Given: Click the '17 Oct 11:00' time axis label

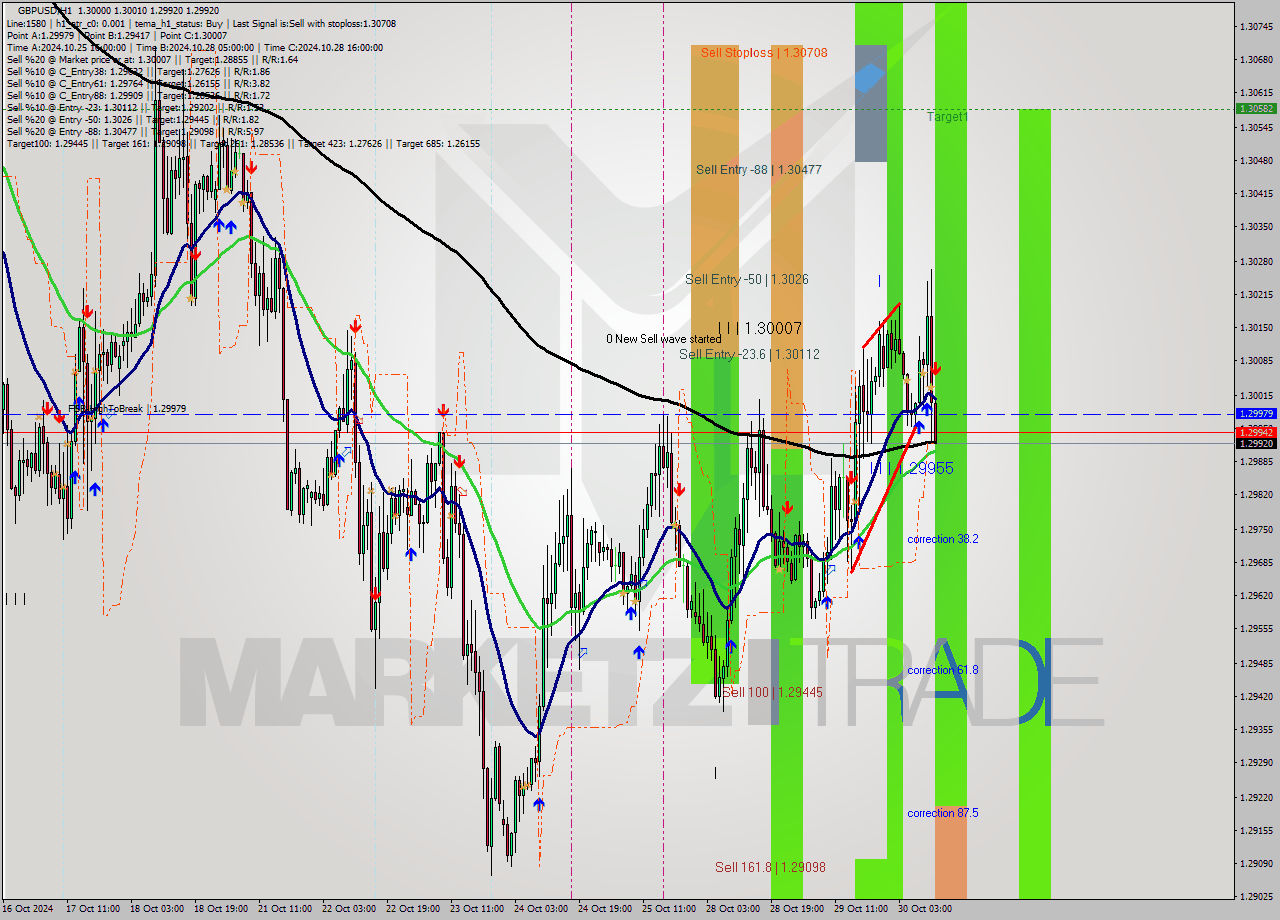Looking at the screenshot, I should point(92,909).
